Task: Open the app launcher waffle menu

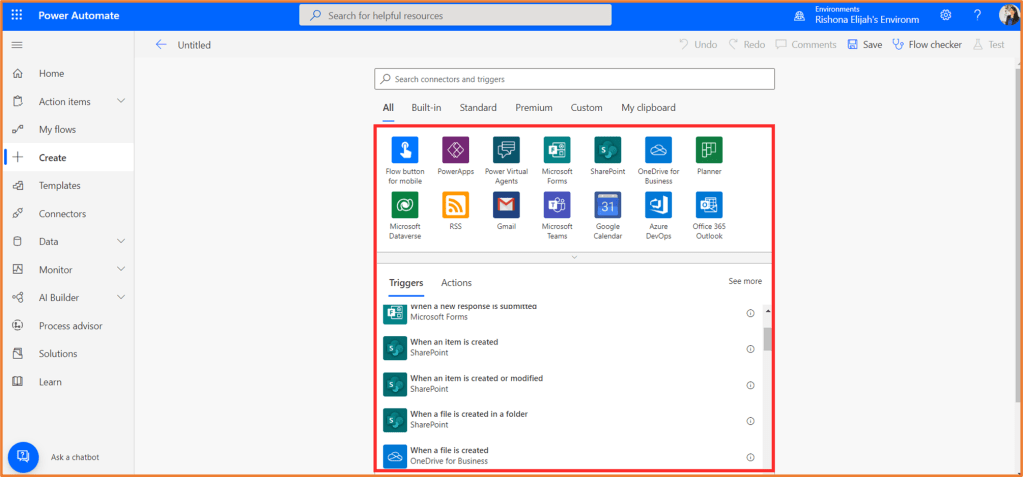Action: tap(17, 15)
